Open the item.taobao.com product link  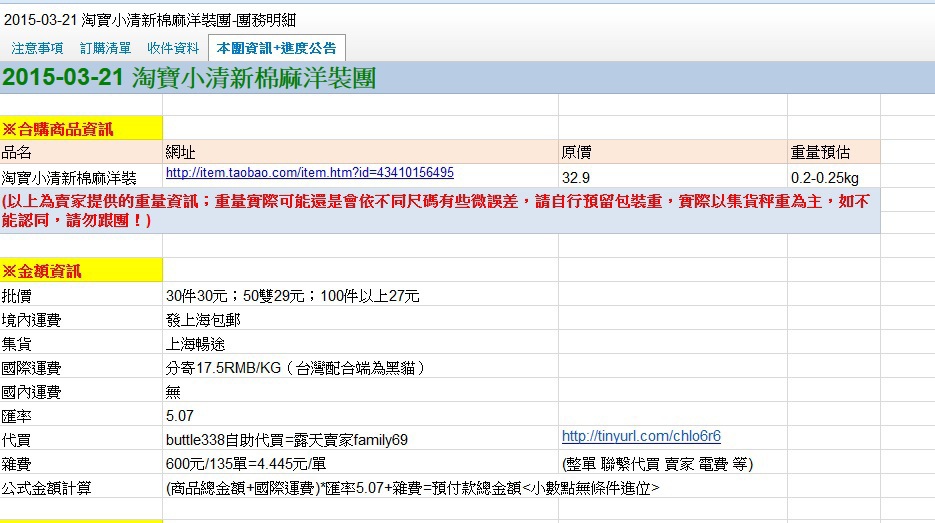[309, 172]
